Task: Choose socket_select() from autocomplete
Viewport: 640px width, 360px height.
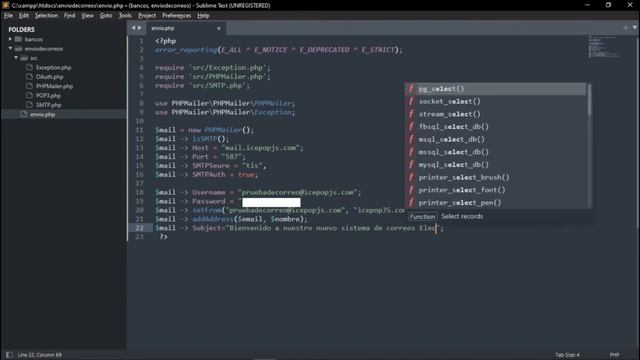Action: (x=496, y=101)
